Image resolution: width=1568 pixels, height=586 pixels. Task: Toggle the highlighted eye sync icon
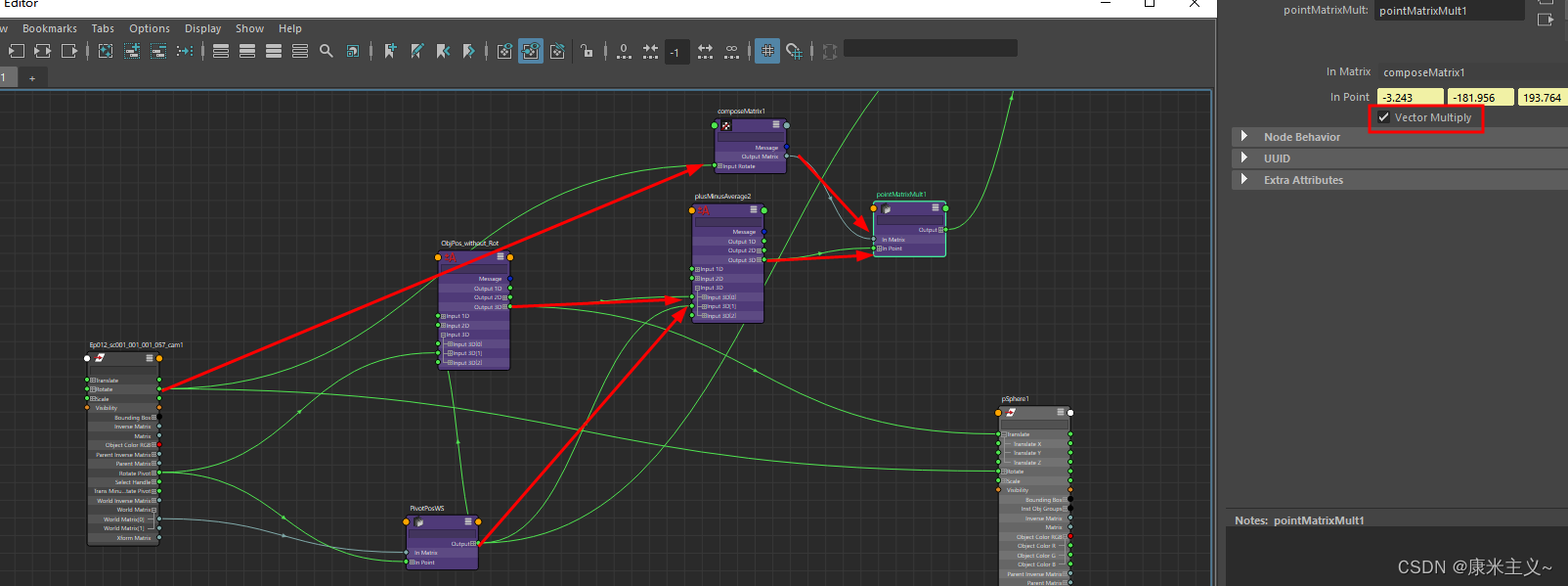(531, 51)
